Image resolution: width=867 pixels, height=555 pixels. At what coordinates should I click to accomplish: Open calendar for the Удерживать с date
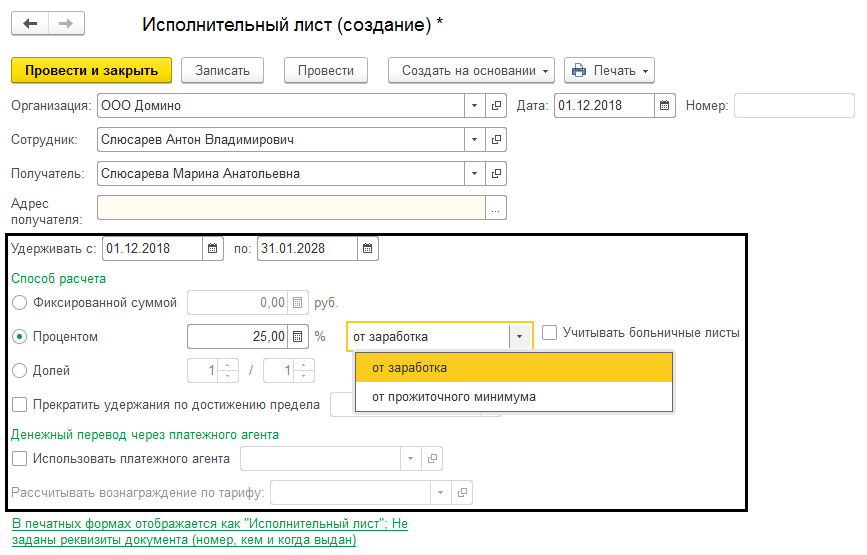(213, 248)
